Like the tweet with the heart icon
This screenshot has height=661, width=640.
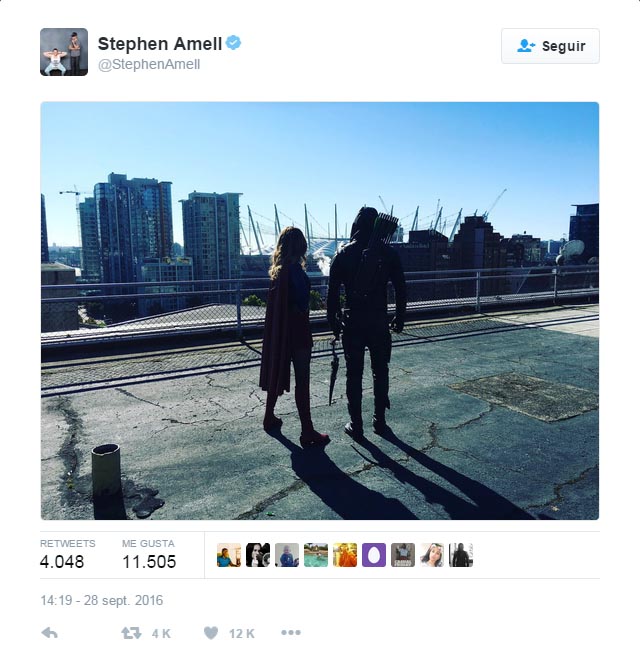coord(211,633)
